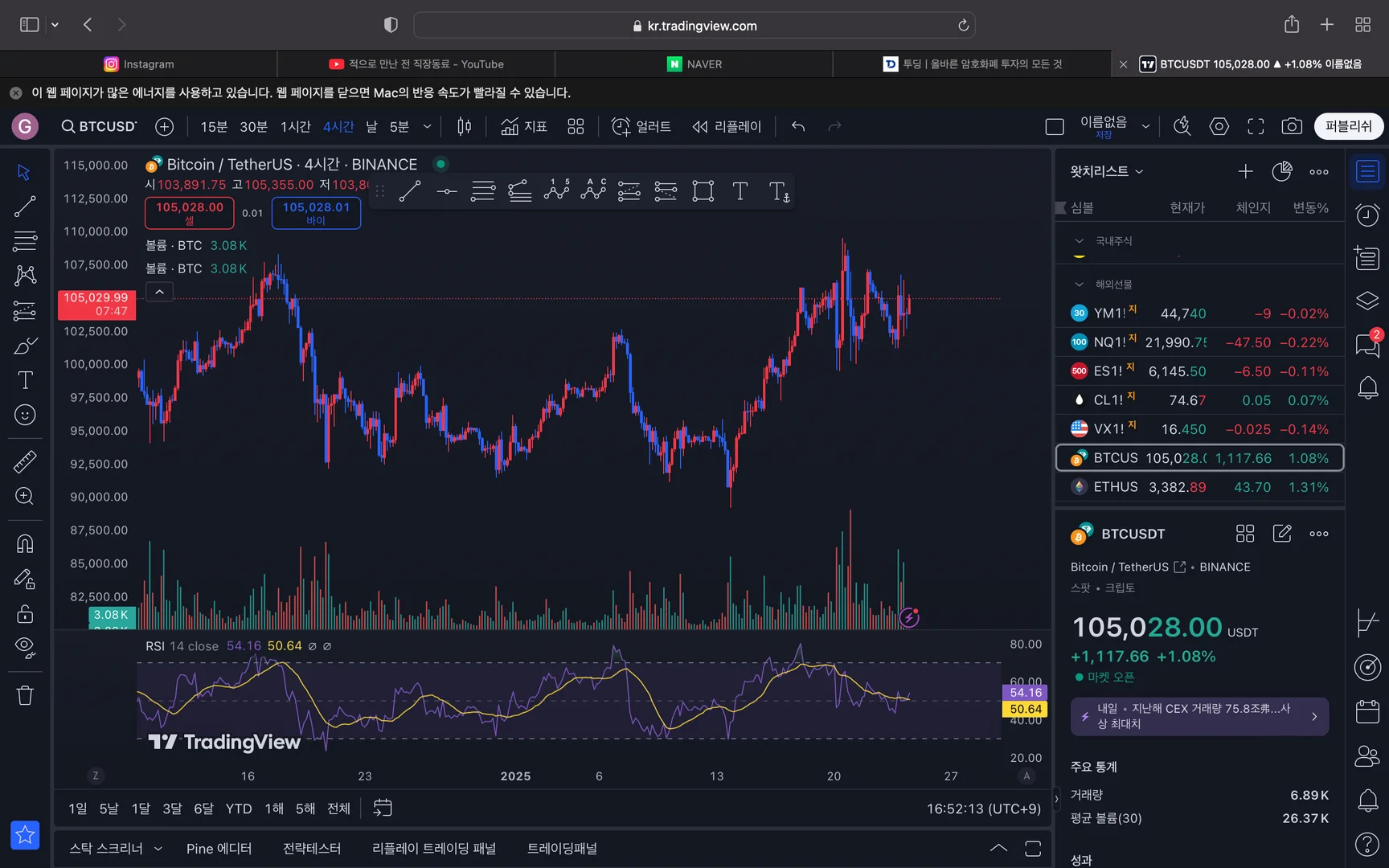The width and height of the screenshot is (1389, 868).
Task: Click the buy button 105,028.01
Action: click(316, 213)
